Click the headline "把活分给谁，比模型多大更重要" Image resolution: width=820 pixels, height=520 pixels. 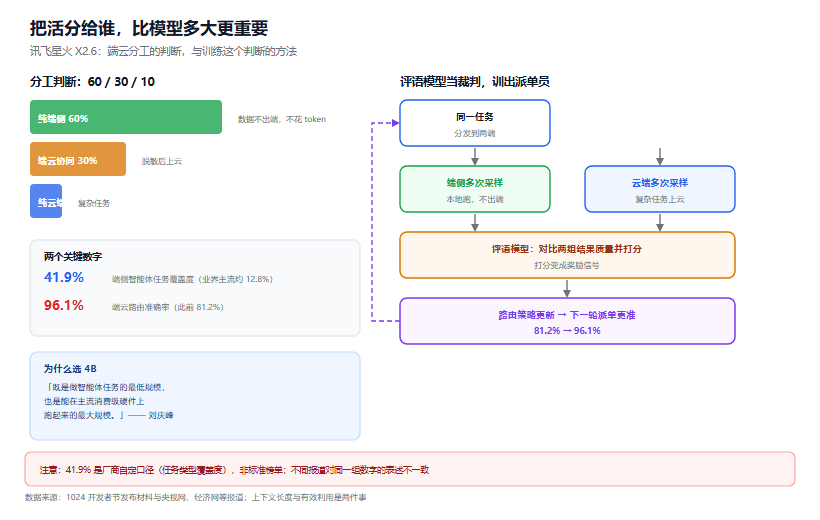click(x=149, y=28)
